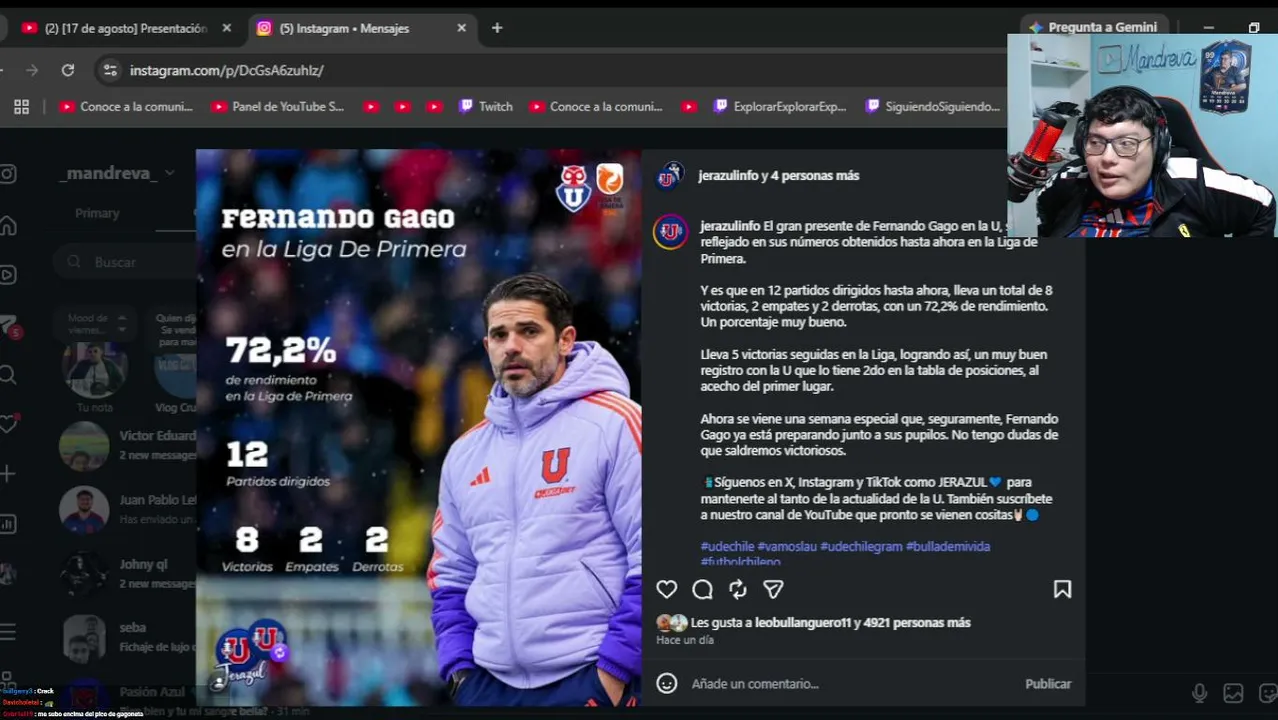Open the dashboard chart icon in sidebar
Viewport: 1278px width, 720px height.
click(8, 524)
